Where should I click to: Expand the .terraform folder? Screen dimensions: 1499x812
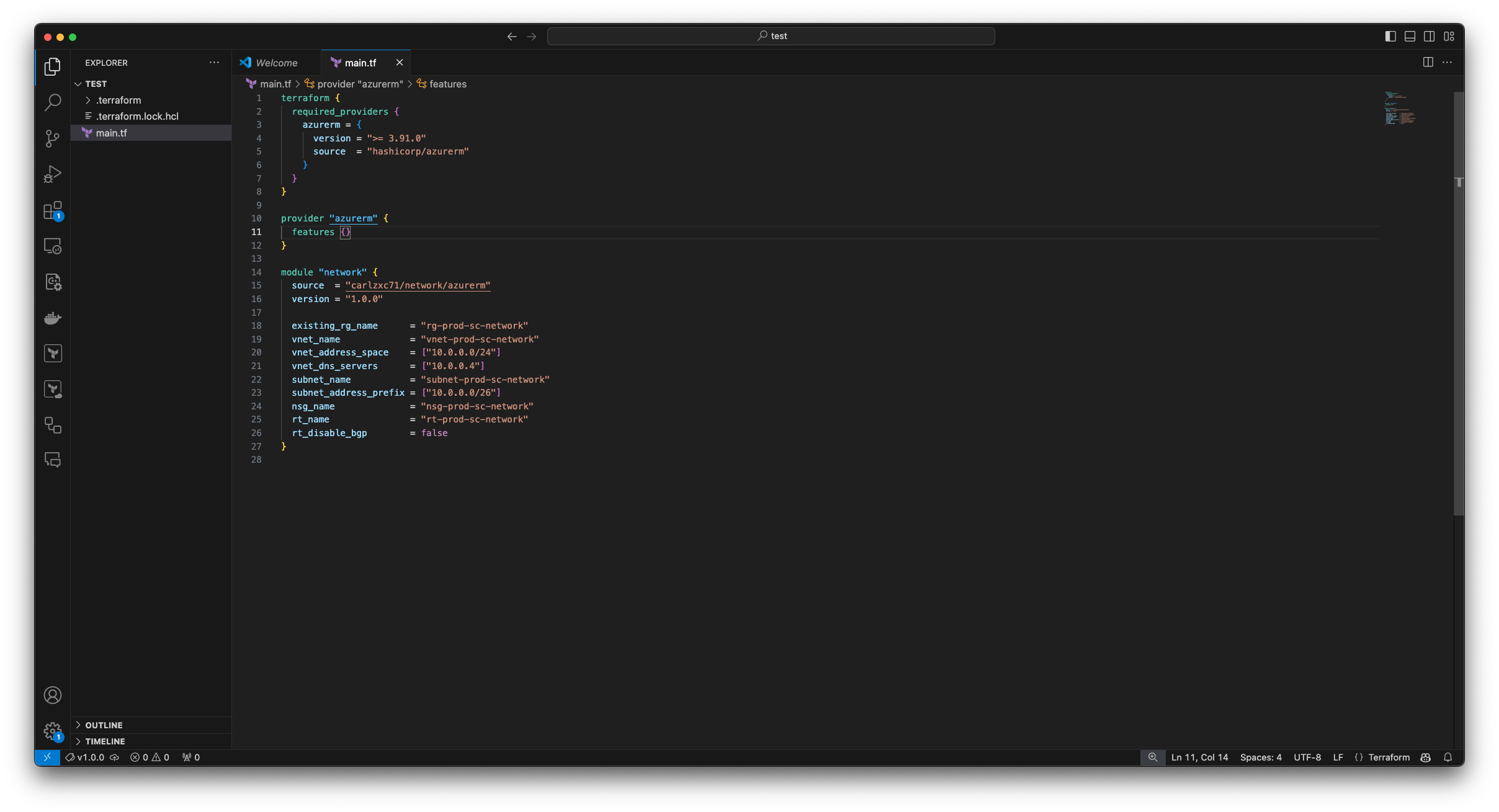point(118,100)
